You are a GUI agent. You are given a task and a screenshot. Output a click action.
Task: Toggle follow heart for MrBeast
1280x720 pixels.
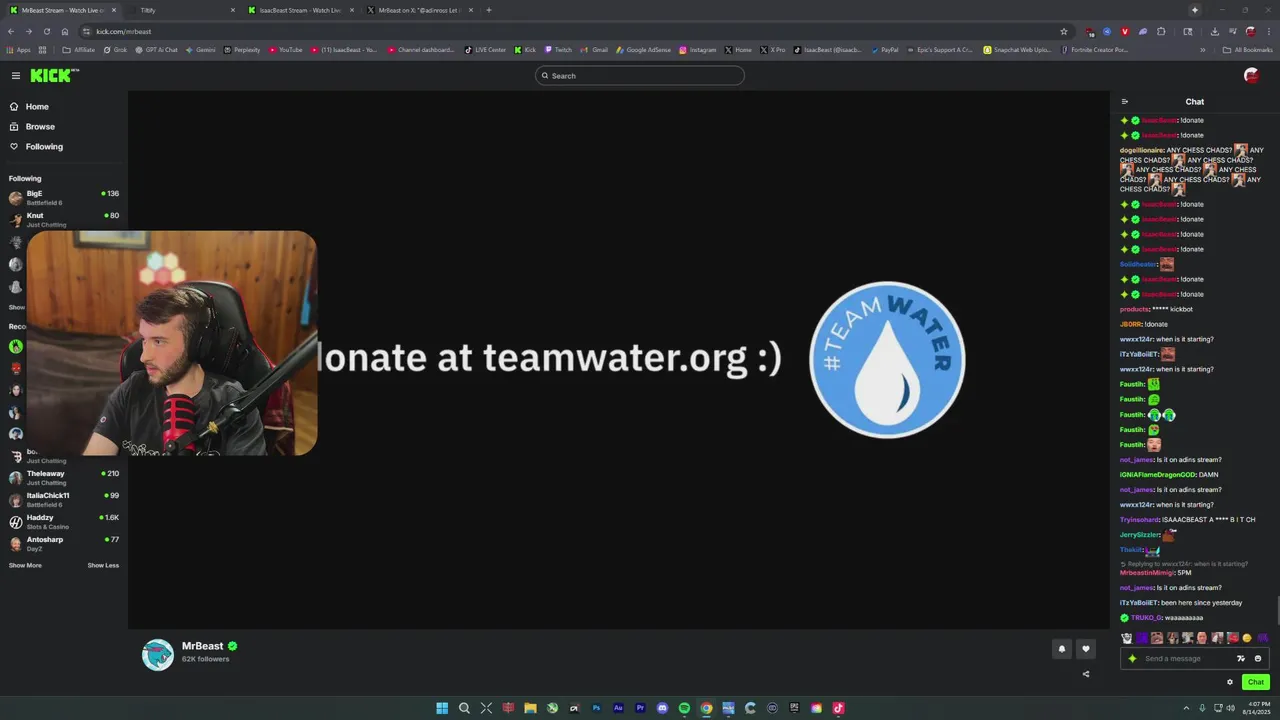(x=1086, y=649)
